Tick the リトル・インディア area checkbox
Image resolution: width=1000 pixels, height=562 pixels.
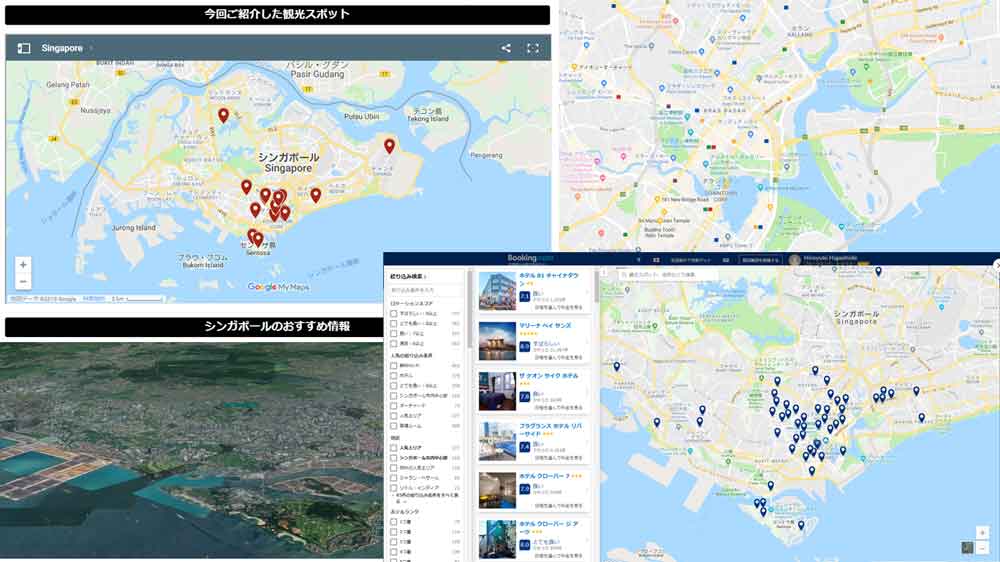tap(393, 488)
